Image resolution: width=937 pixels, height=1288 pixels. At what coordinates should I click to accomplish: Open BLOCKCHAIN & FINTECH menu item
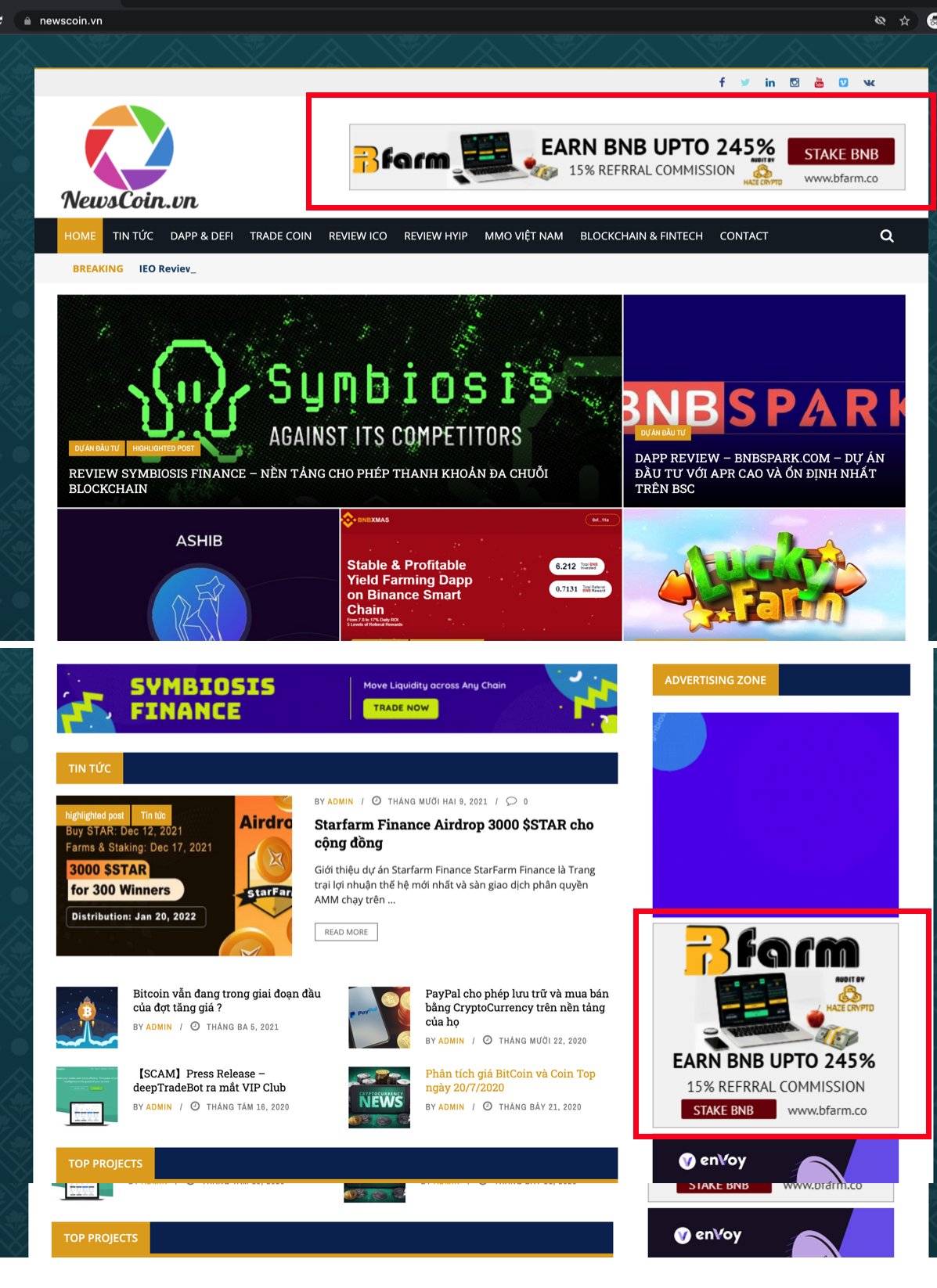[x=641, y=236]
